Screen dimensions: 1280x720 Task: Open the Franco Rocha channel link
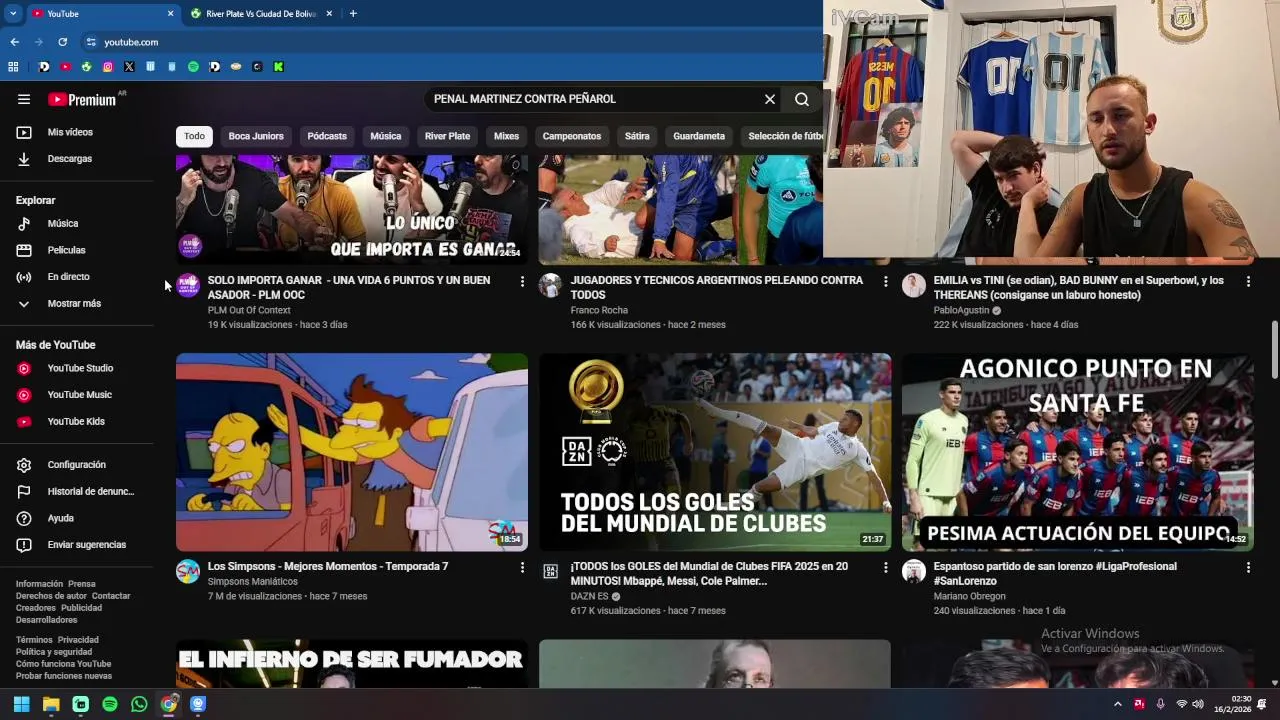(599, 310)
